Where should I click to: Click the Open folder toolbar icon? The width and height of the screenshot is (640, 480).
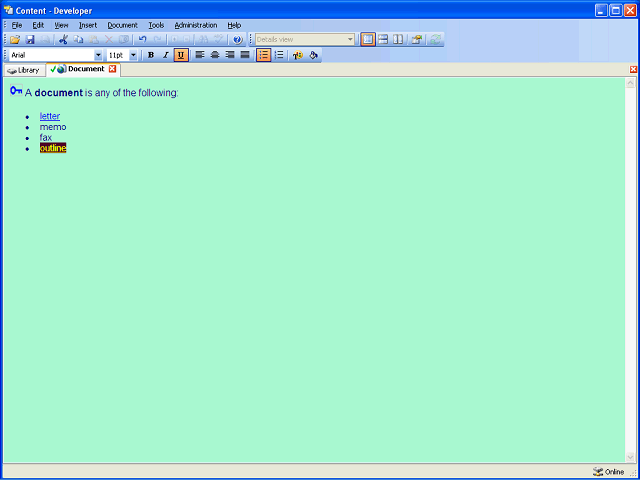[x=15, y=40]
